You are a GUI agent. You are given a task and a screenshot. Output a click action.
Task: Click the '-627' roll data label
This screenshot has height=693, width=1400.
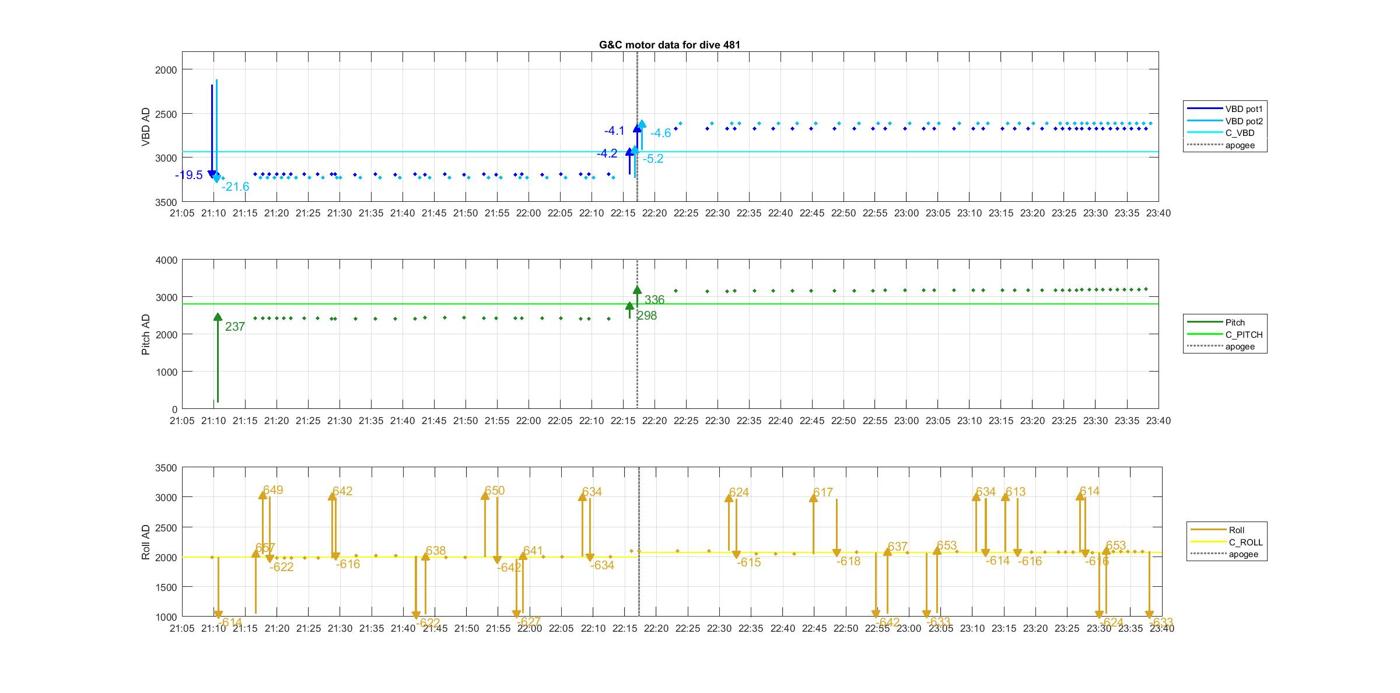529,622
